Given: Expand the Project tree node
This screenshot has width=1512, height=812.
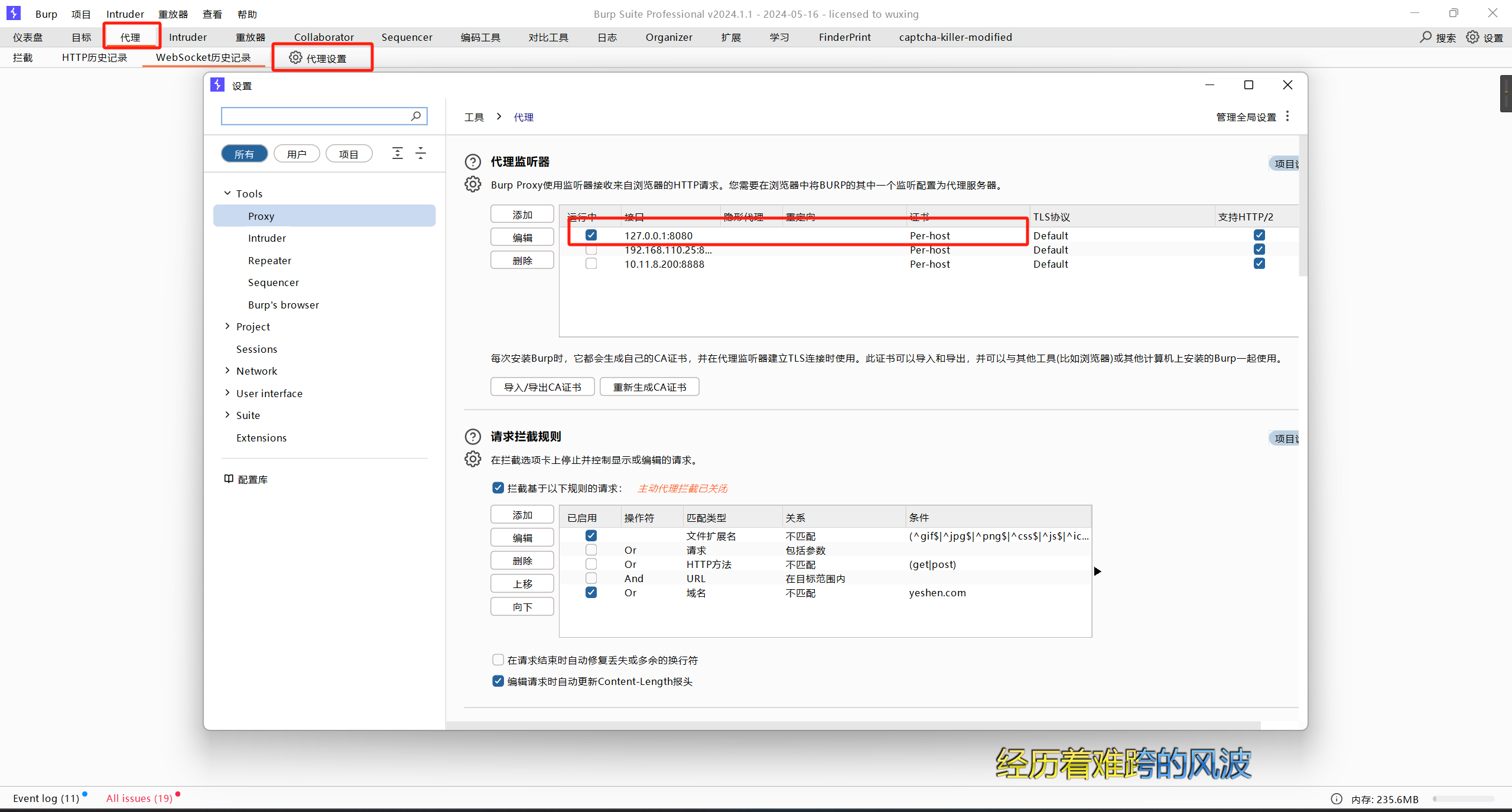Looking at the screenshot, I should [227, 326].
